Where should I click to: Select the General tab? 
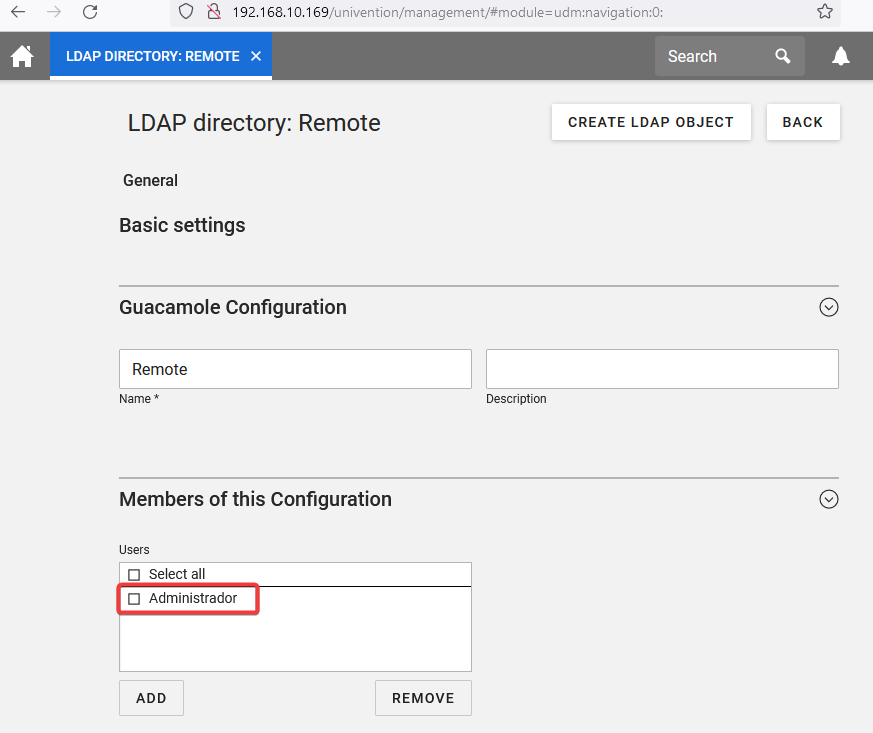[x=150, y=181]
